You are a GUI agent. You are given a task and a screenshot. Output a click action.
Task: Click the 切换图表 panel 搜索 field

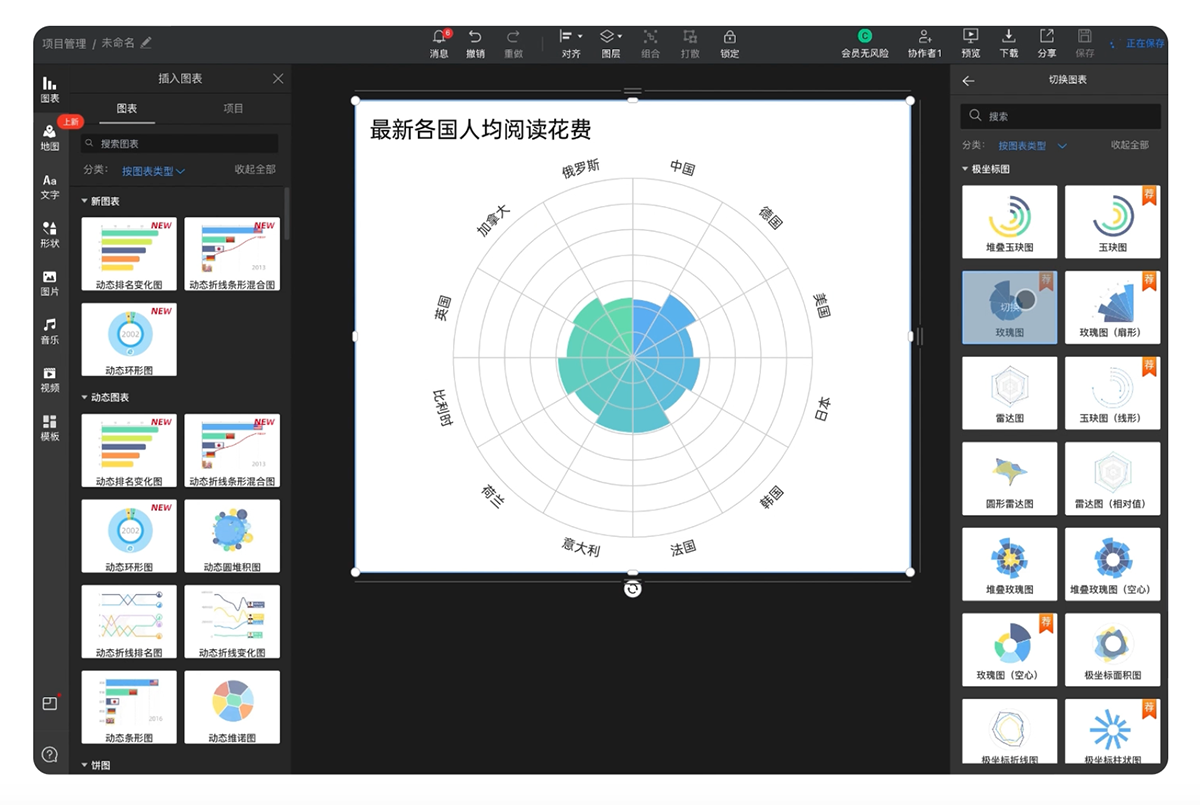click(1061, 116)
